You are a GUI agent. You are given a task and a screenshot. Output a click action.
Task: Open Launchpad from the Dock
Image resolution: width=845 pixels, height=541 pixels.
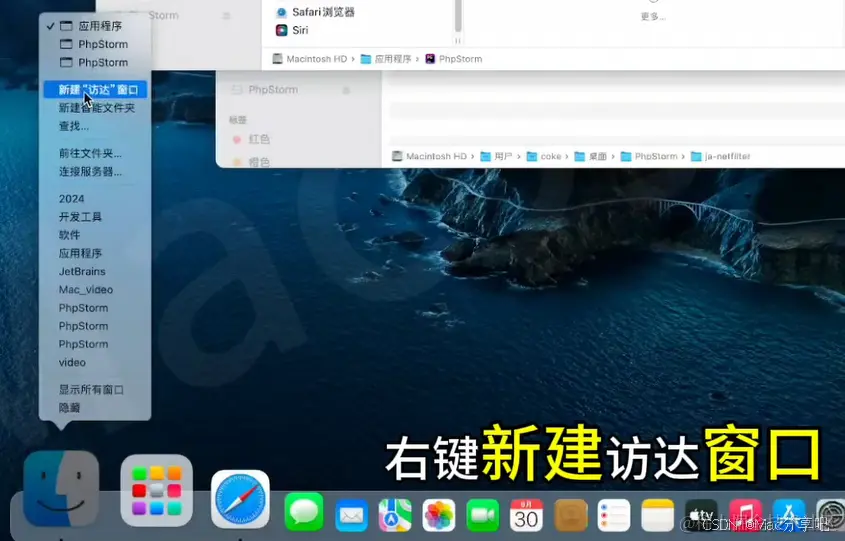pyautogui.click(x=156, y=490)
